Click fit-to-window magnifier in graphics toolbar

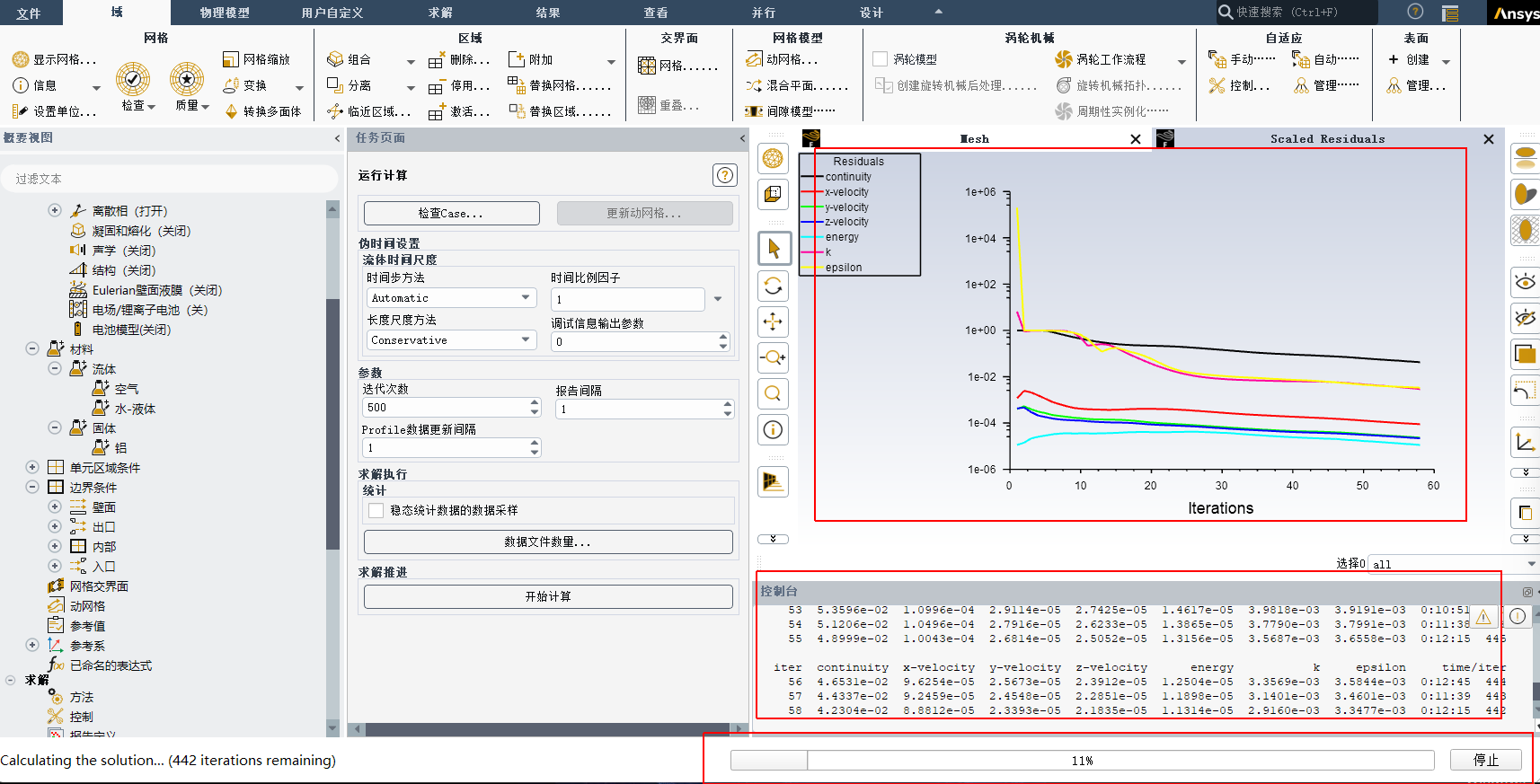[774, 393]
